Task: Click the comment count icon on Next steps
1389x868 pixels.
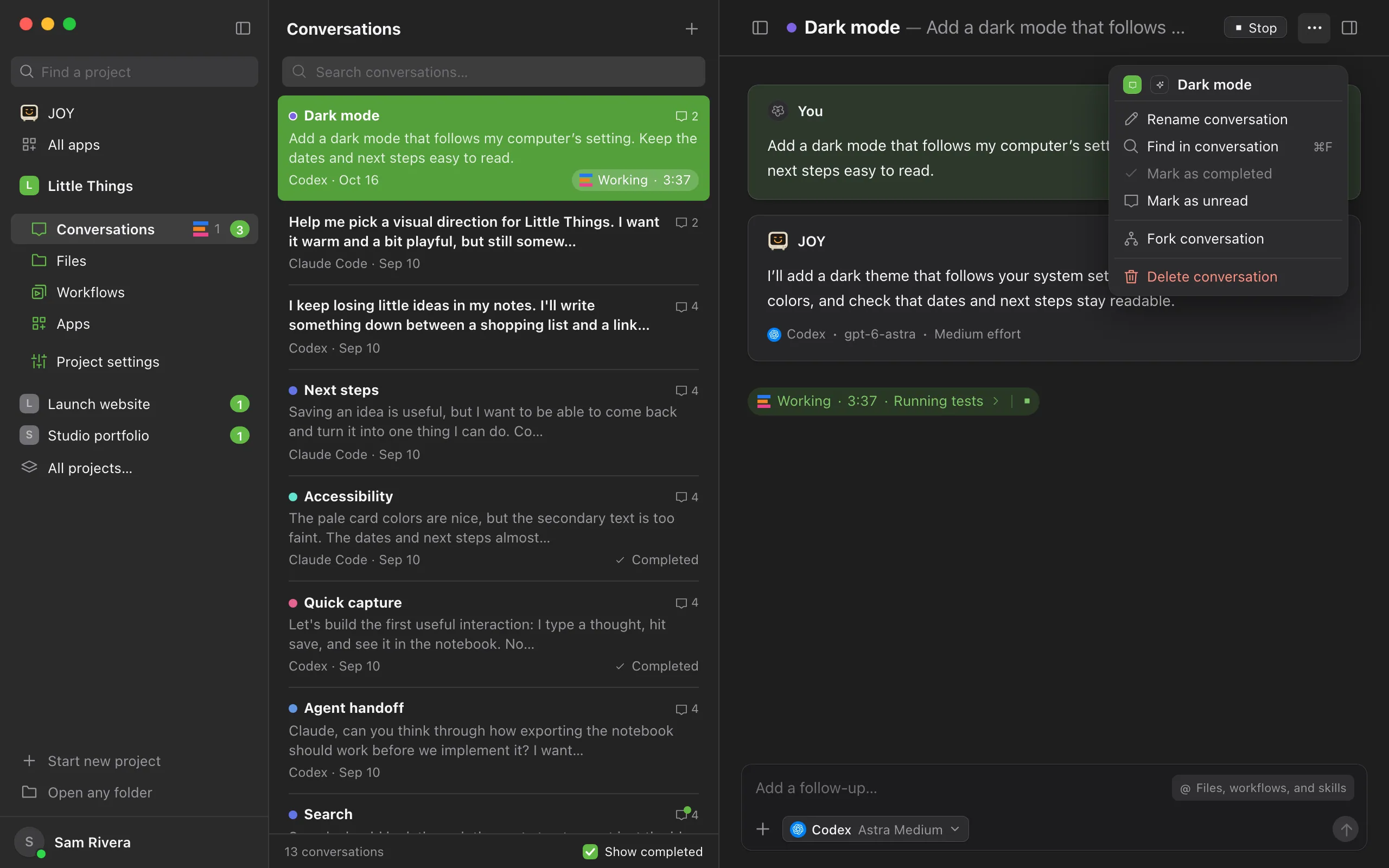Action: 681,391
